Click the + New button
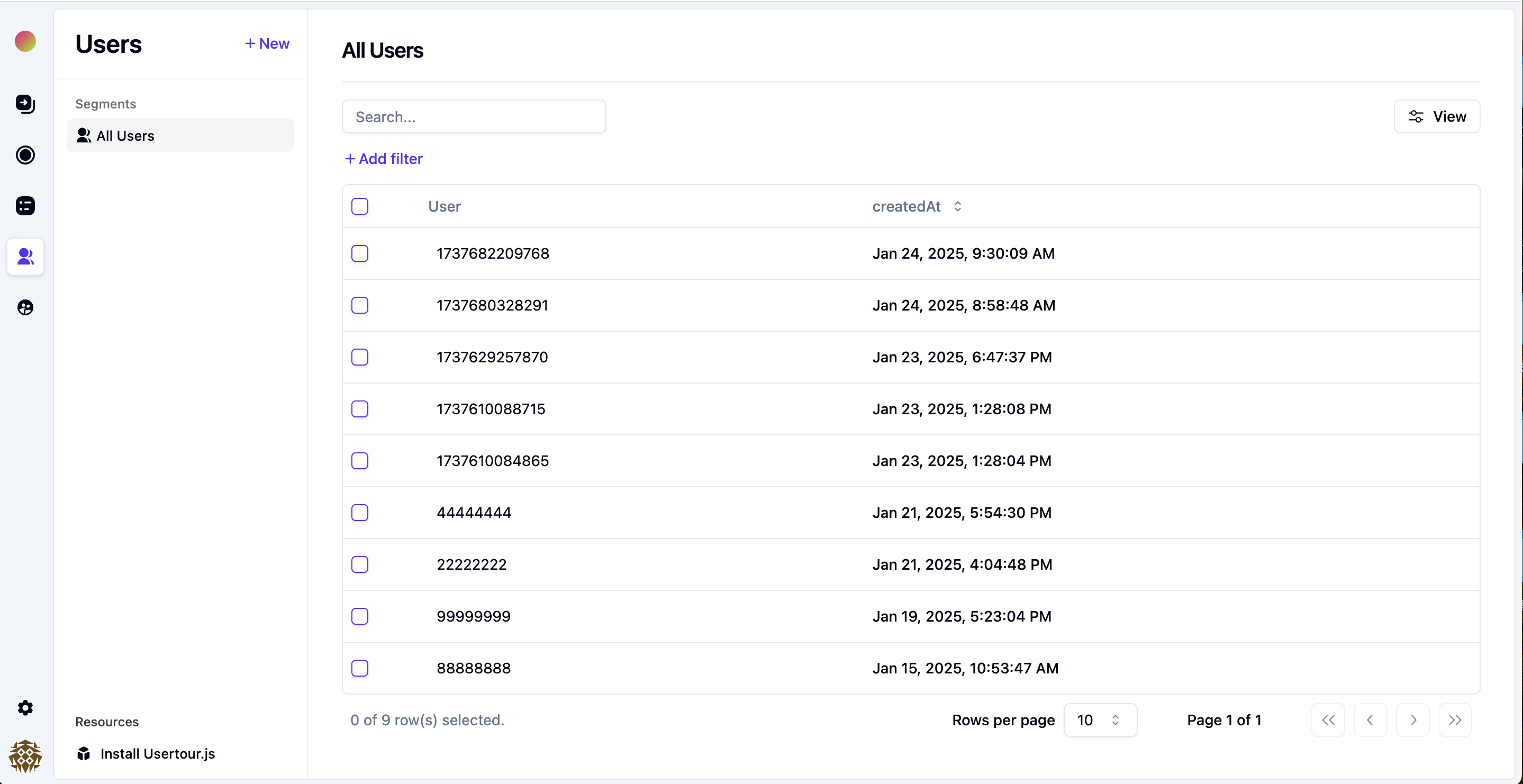 [267, 44]
